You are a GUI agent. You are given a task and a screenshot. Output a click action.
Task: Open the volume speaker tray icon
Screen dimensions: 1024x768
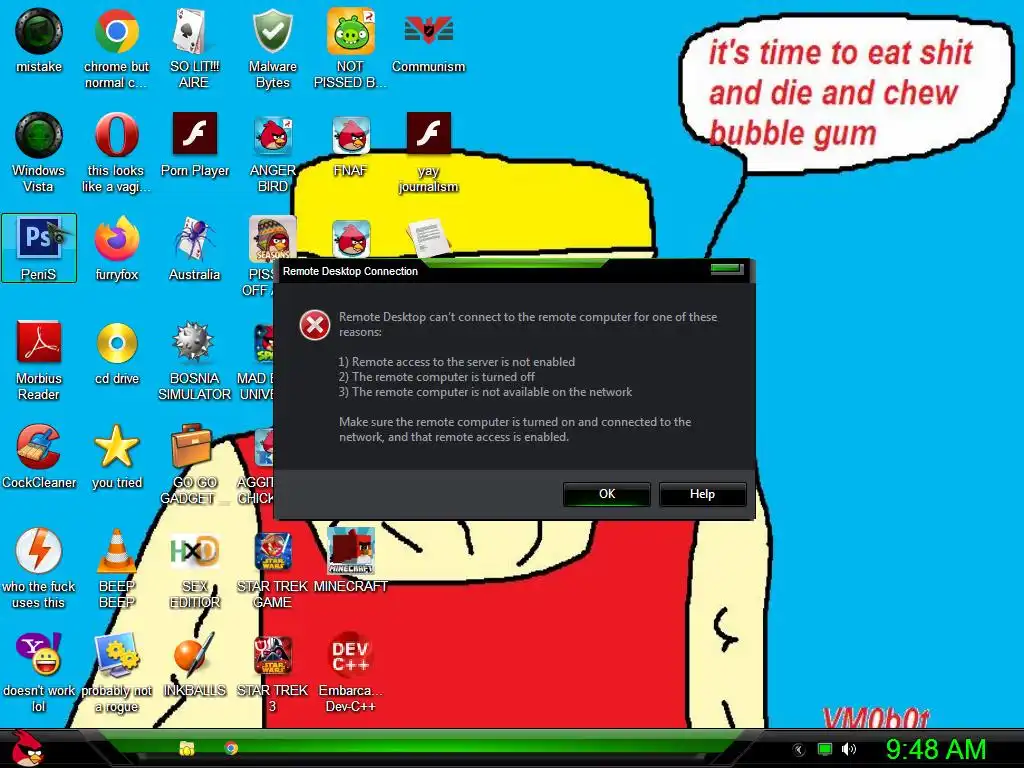(x=849, y=749)
